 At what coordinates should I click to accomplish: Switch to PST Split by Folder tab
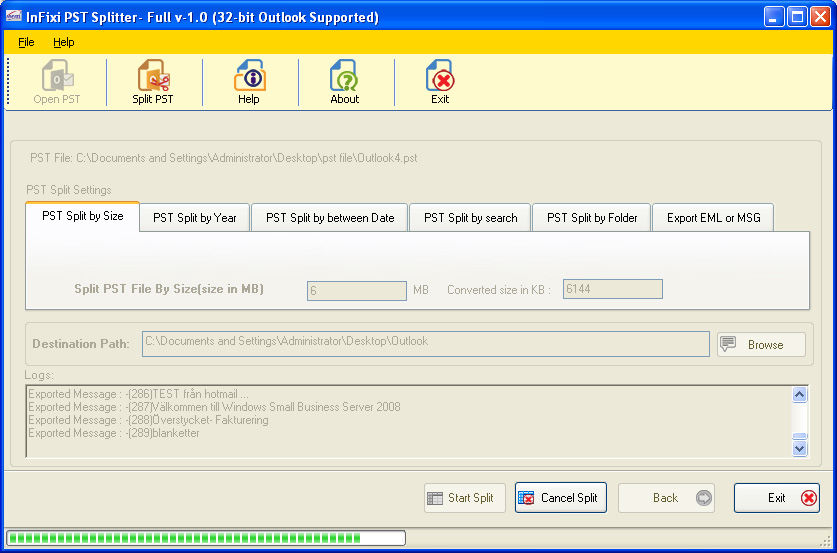592,218
